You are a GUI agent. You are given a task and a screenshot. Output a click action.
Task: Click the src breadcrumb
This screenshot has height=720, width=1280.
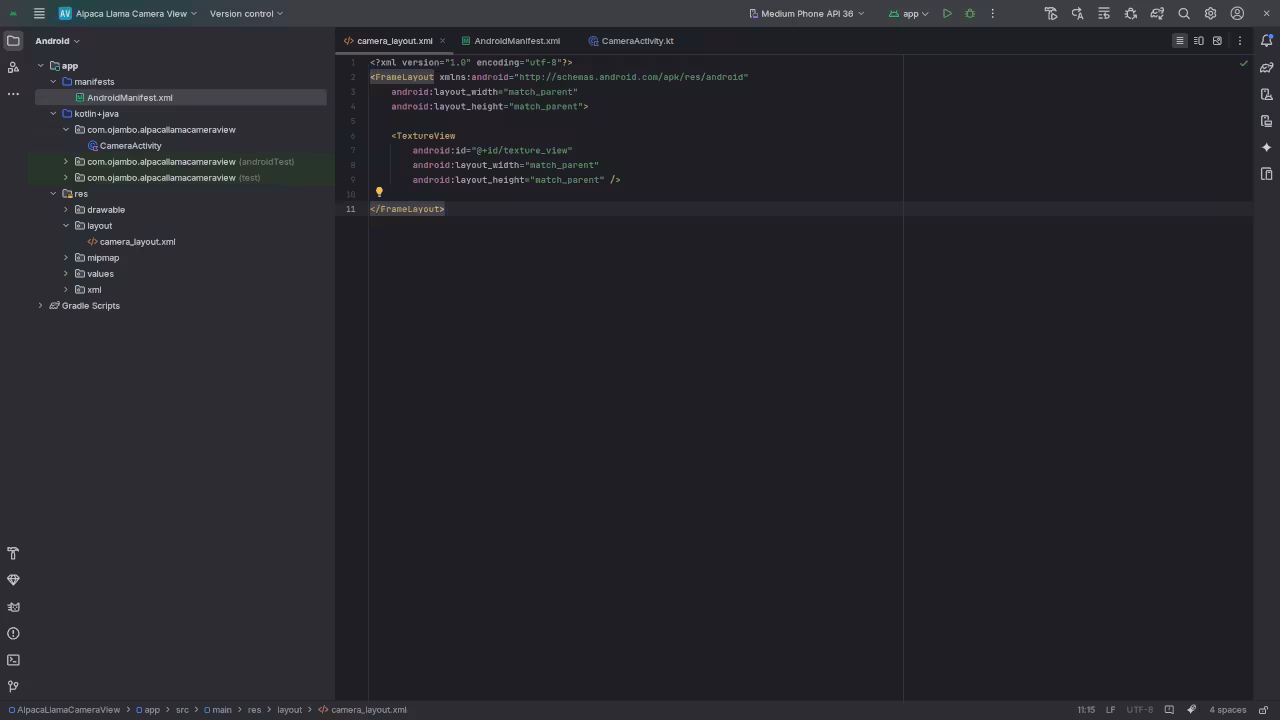182,710
